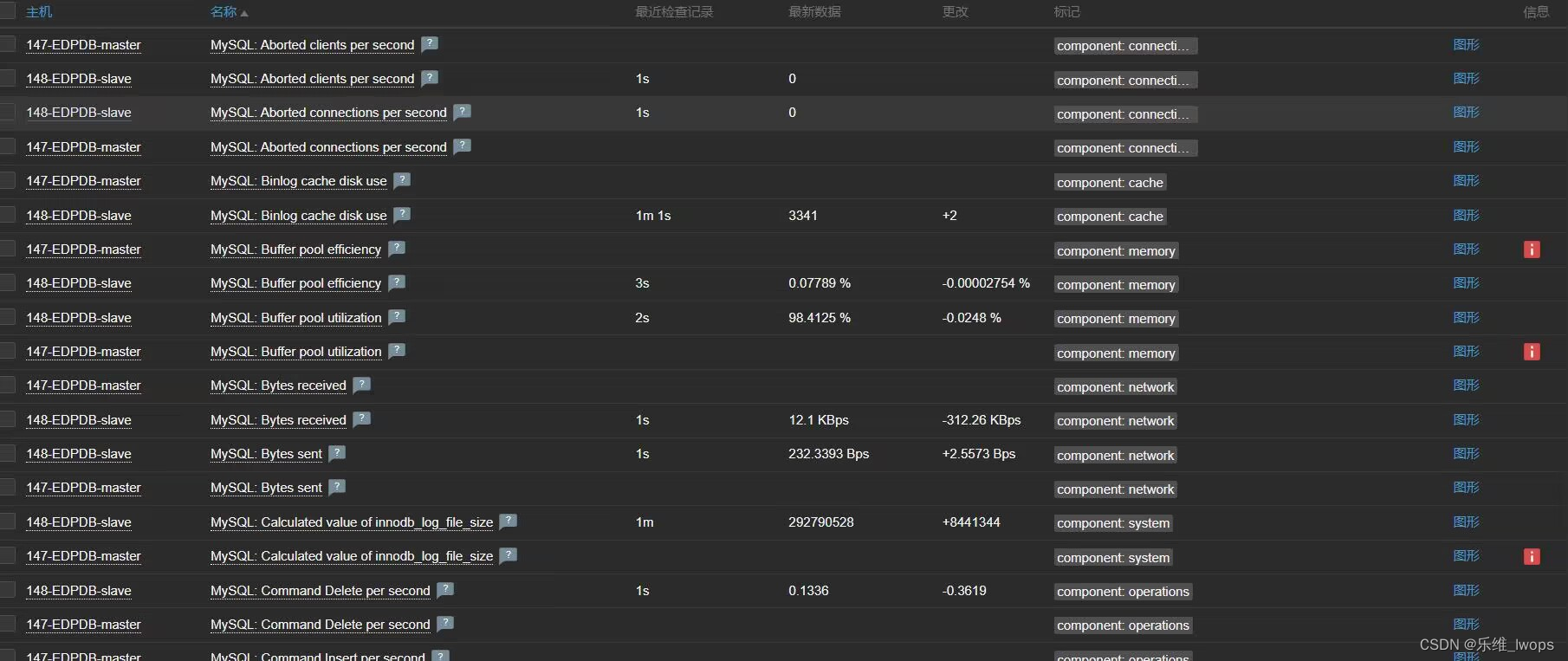This screenshot has height=661, width=1568.
Task: Click component: cache tag in slave Binlog row
Action: point(1111,217)
